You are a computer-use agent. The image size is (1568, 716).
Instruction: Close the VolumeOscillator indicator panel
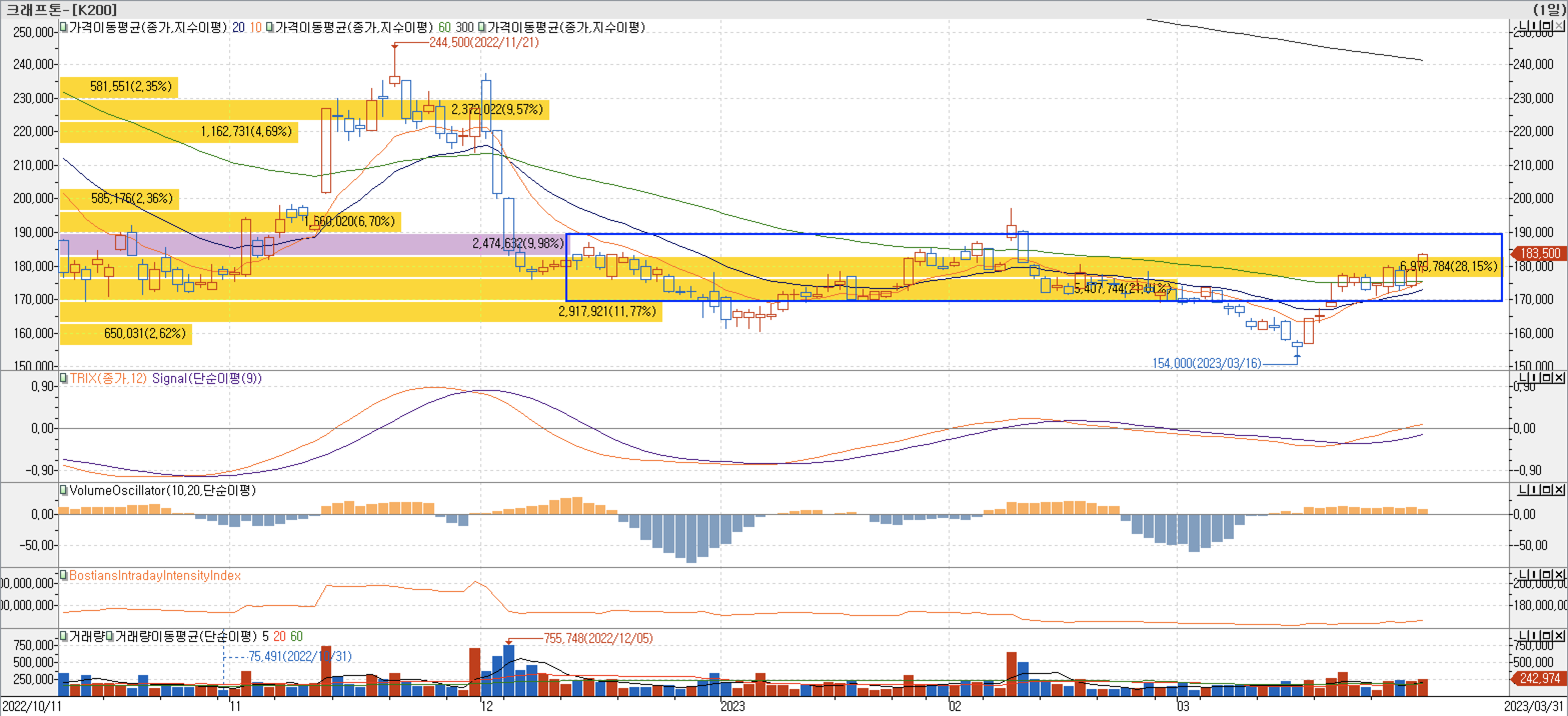[x=1559, y=489]
